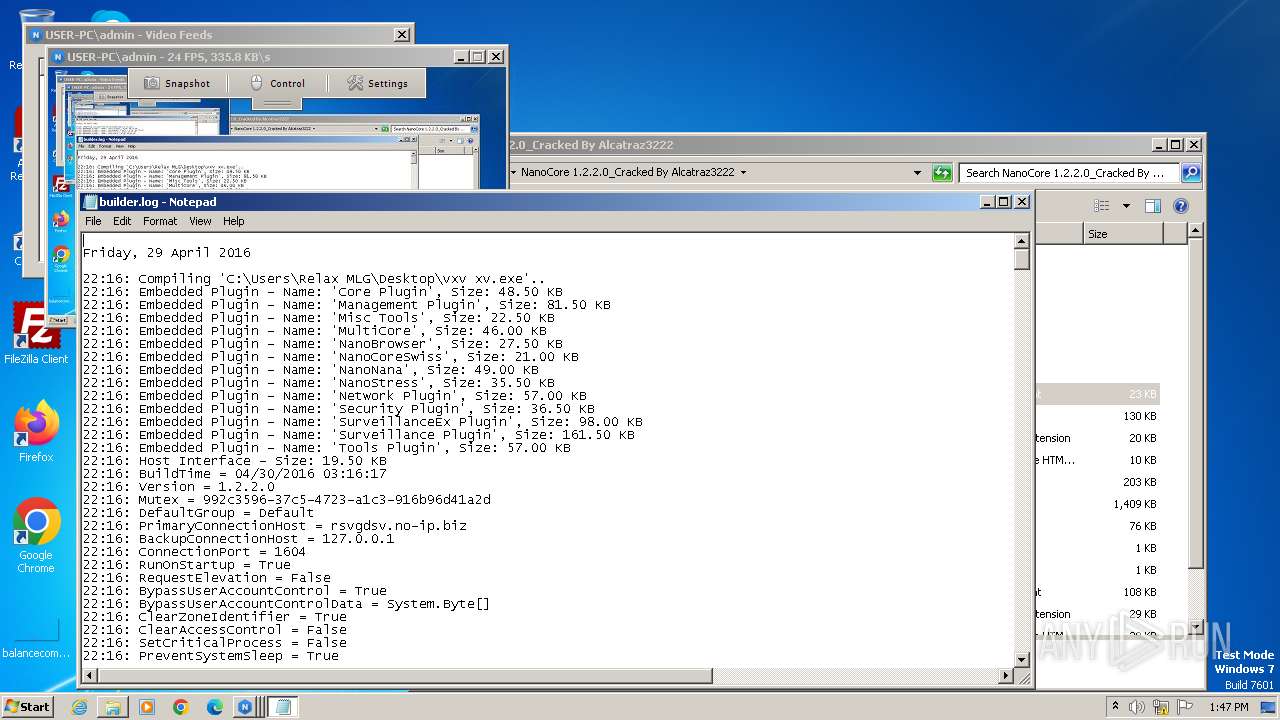
Task: Open the more view options dropdown arrow
Action: click(x=1126, y=206)
